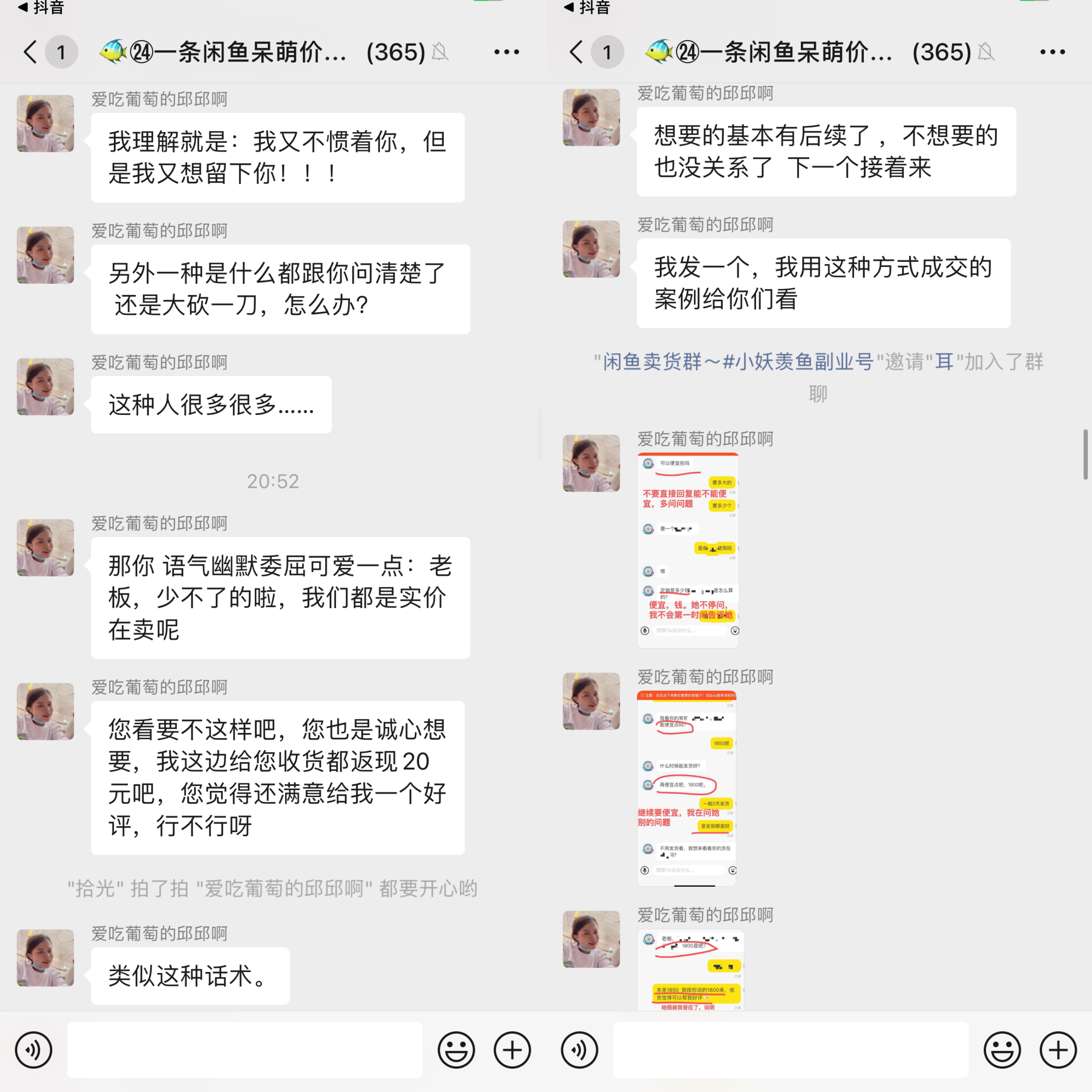Open the emoji picker in right chat
The height and width of the screenshot is (1092, 1092).
(x=1002, y=1050)
